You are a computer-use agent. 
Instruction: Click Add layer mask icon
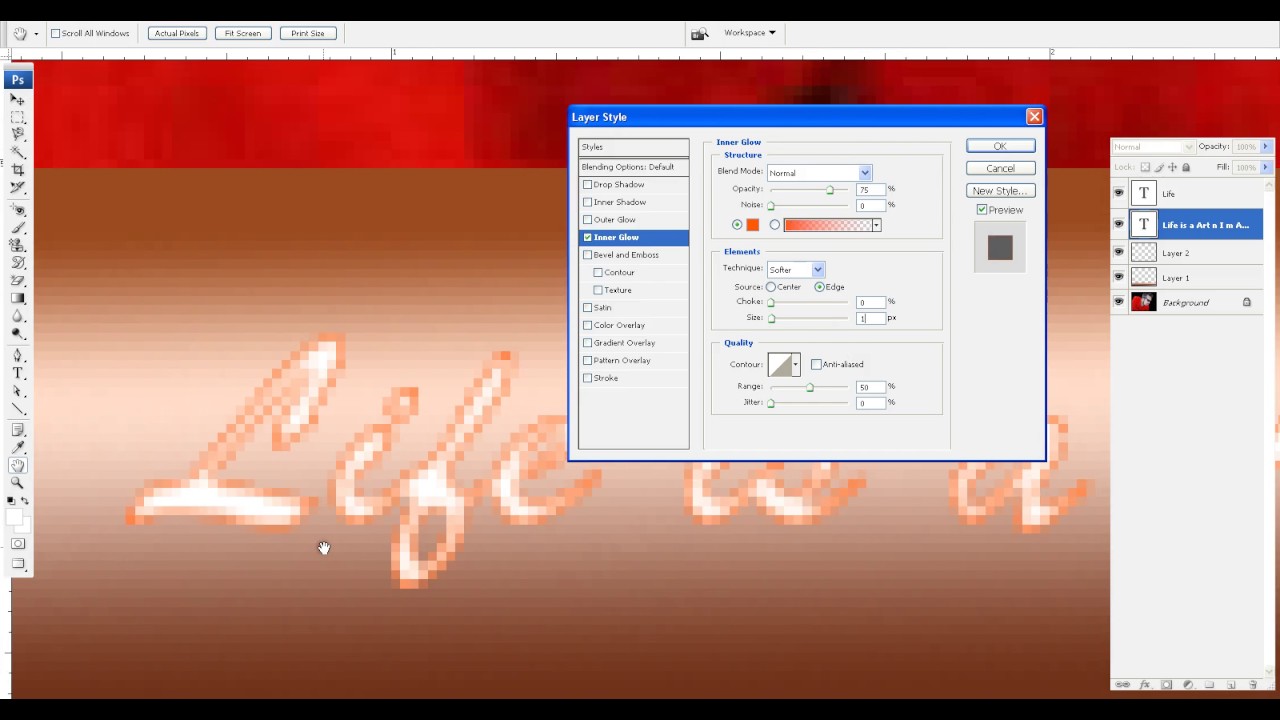point(1166,685)
